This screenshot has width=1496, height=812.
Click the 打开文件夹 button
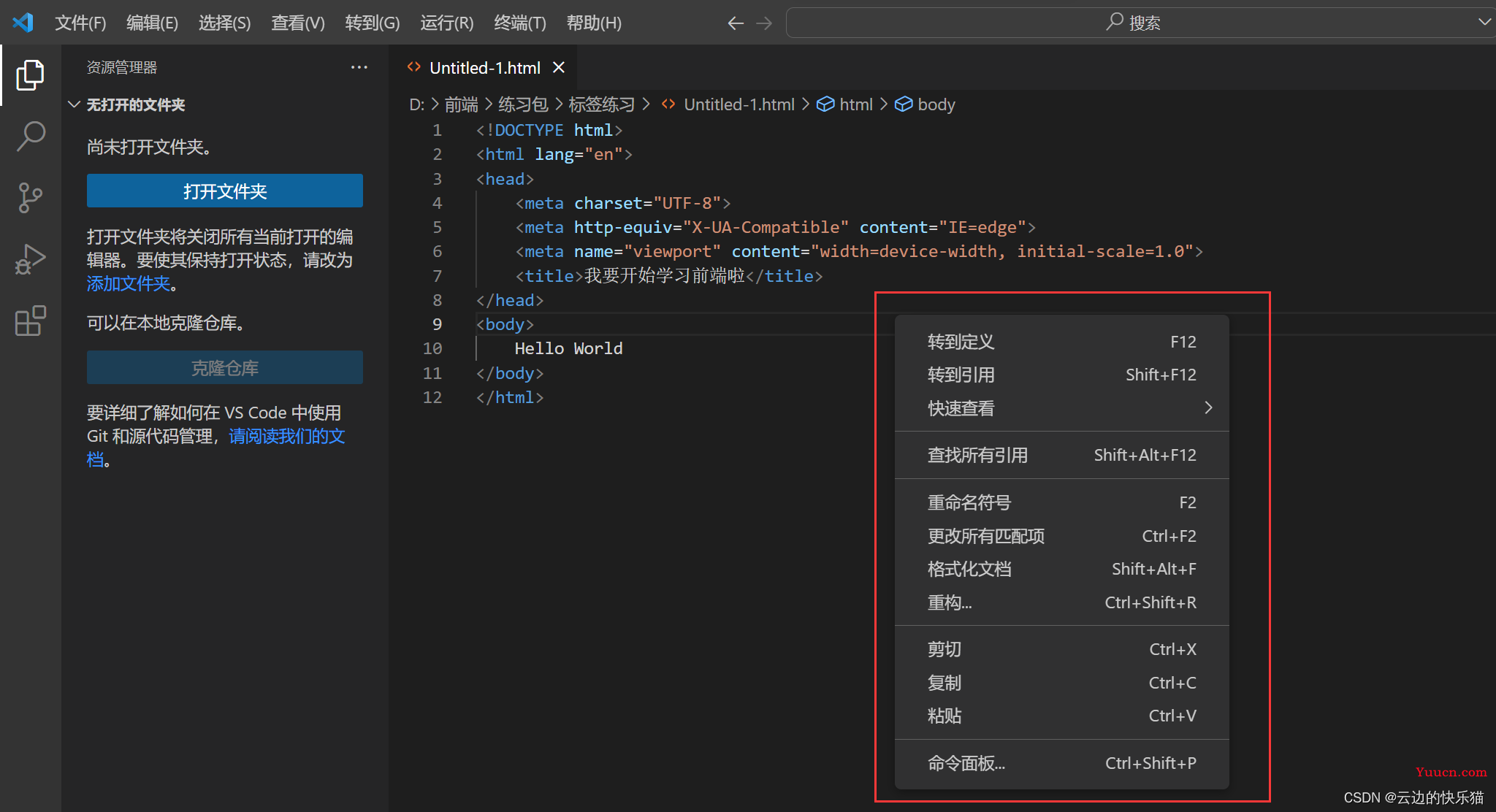pyautogui.click(x=225, y=191)
